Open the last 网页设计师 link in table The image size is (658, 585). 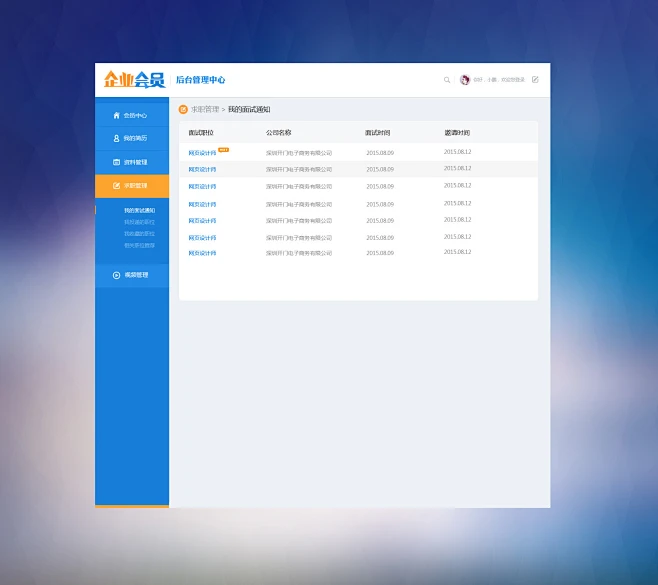pyautogui.click(x=202, y=253)
